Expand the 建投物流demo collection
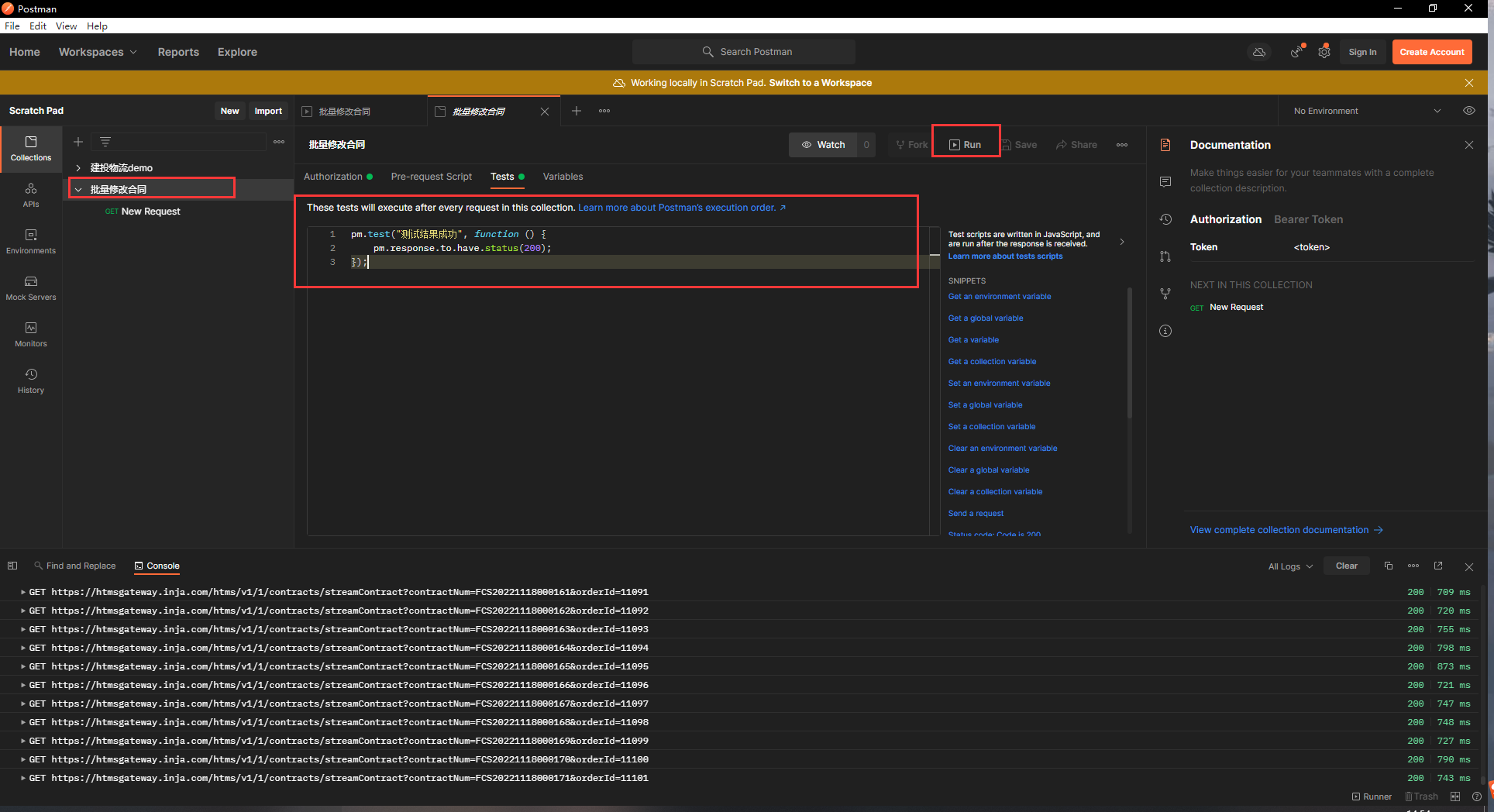 tap(78, 167)
